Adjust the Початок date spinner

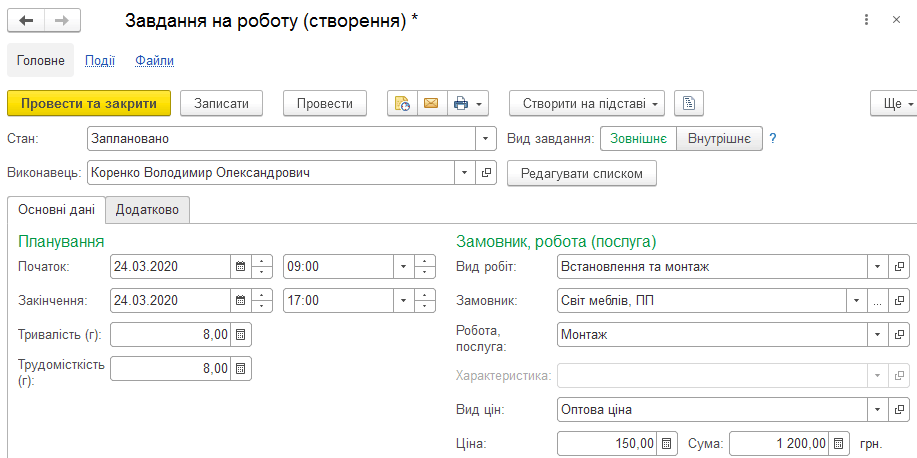[261, 267]
